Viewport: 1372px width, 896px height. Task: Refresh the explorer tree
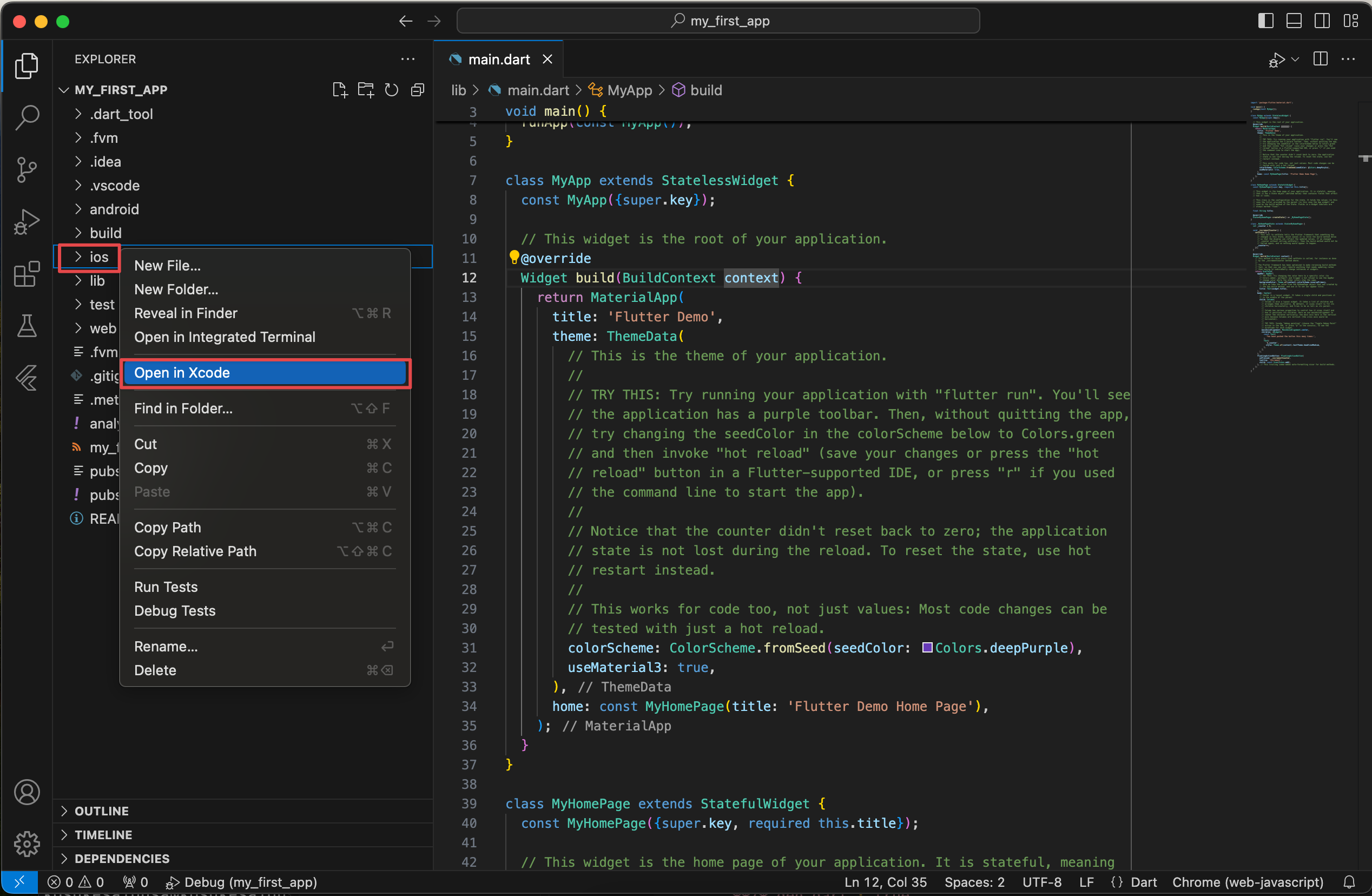click(x=392, y=90)
